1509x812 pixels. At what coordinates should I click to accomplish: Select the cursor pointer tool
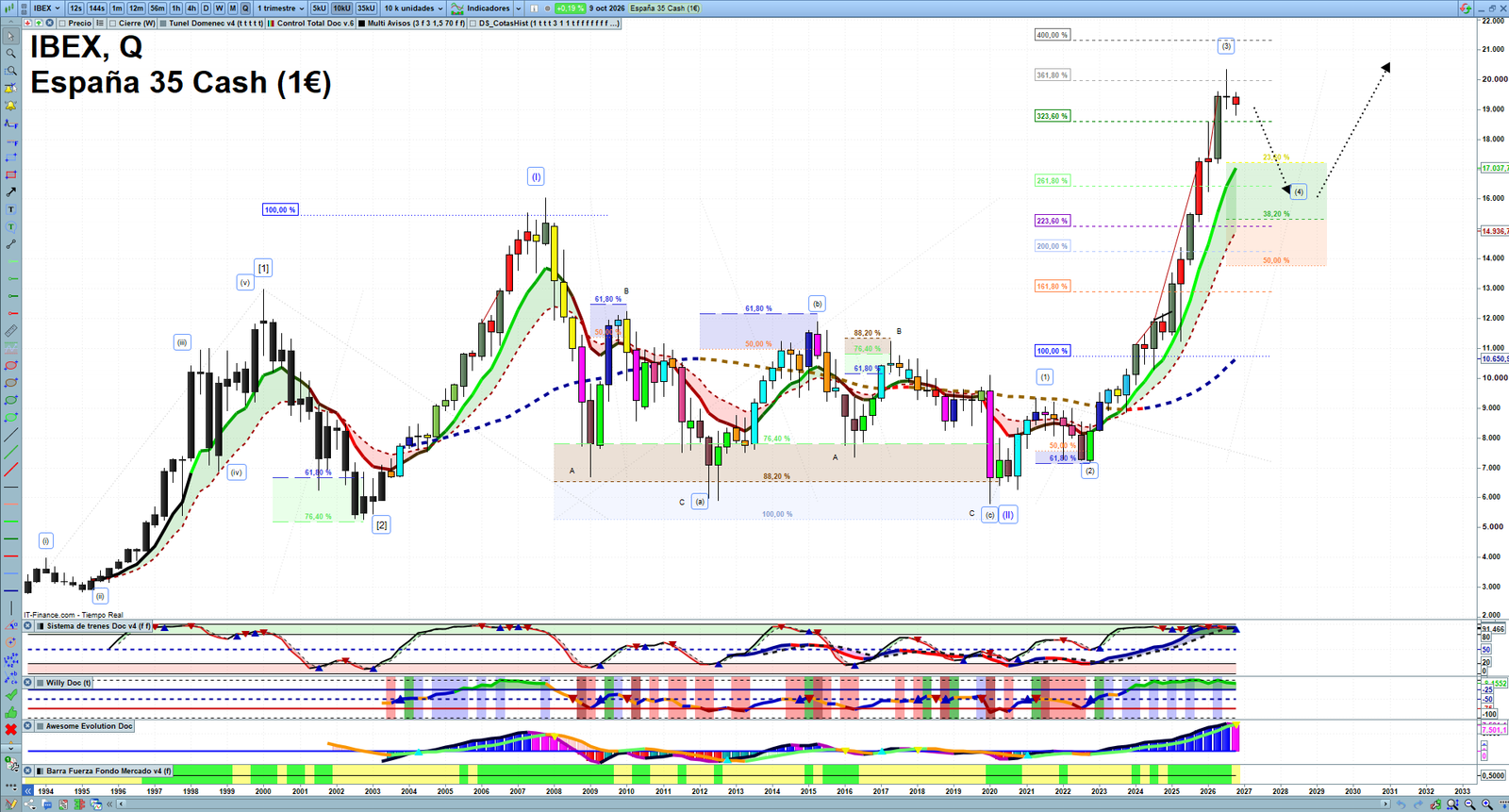coord(11,36)
